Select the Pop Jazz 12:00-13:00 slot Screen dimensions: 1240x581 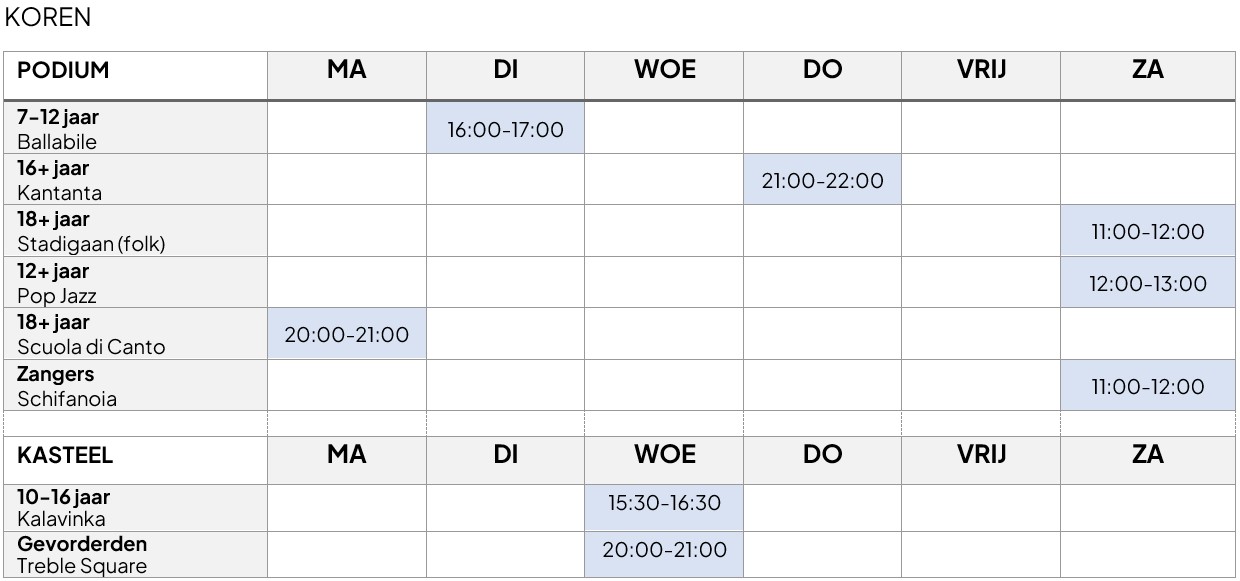pyautogui.click(x=1147, y=283)
